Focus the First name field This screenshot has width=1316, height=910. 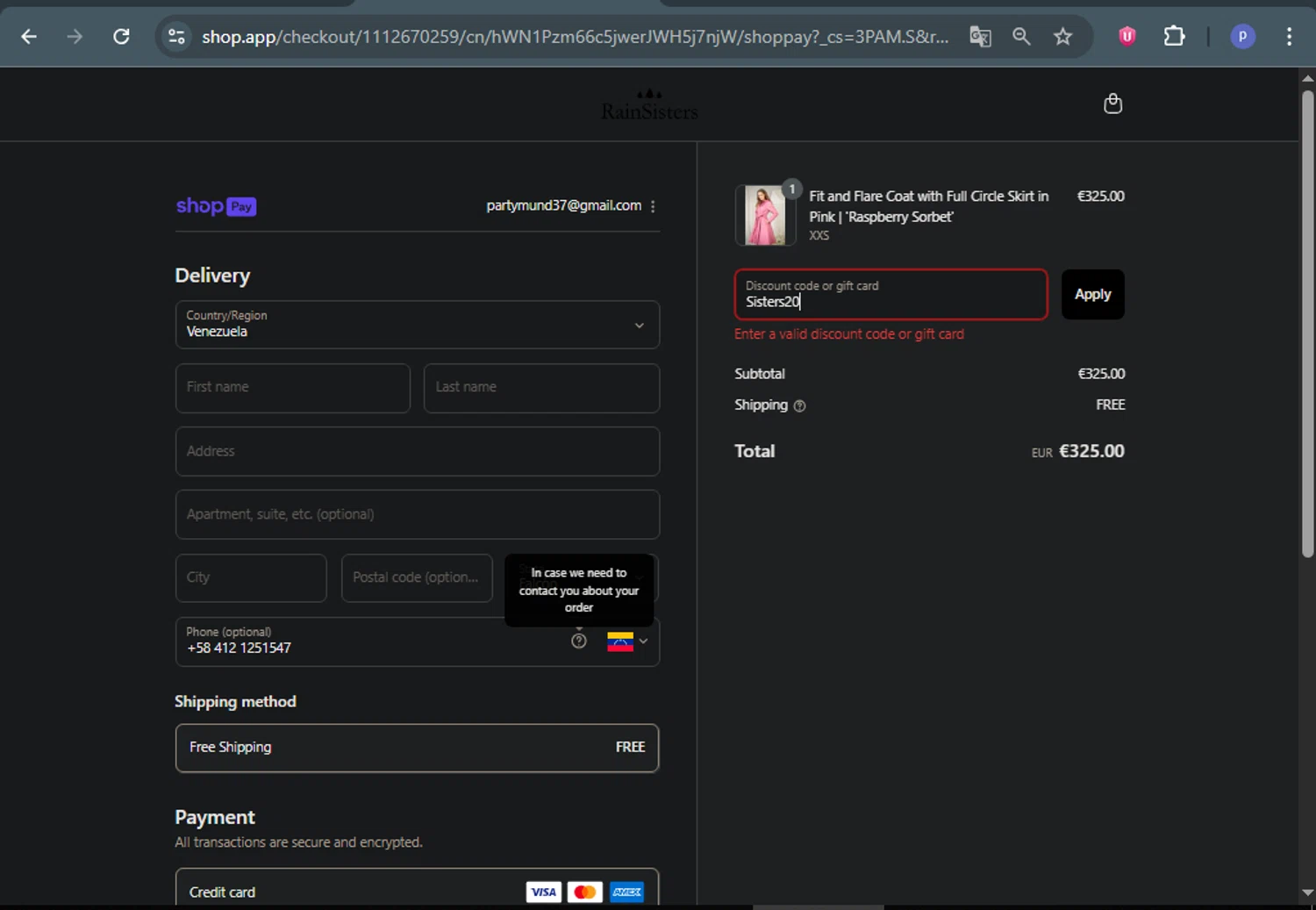[x=293, y=388]
